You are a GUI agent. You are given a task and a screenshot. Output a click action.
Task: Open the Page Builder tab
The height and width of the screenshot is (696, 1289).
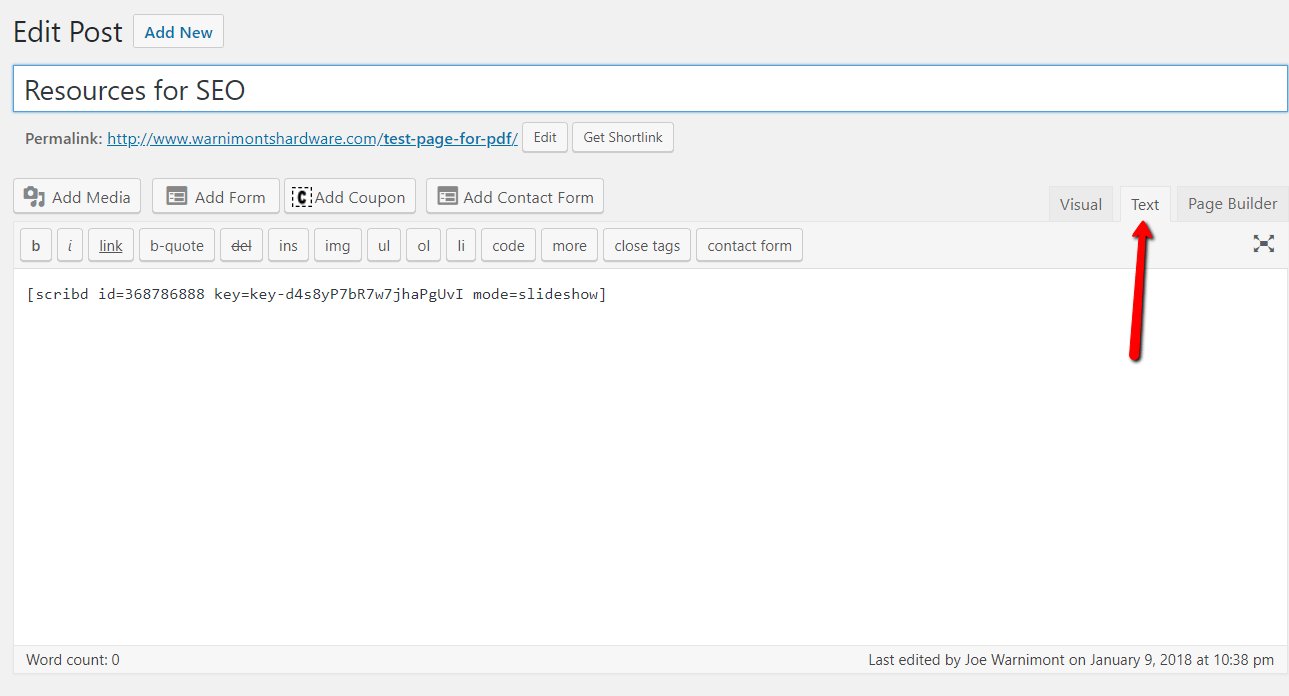(x=1233, y=204)
